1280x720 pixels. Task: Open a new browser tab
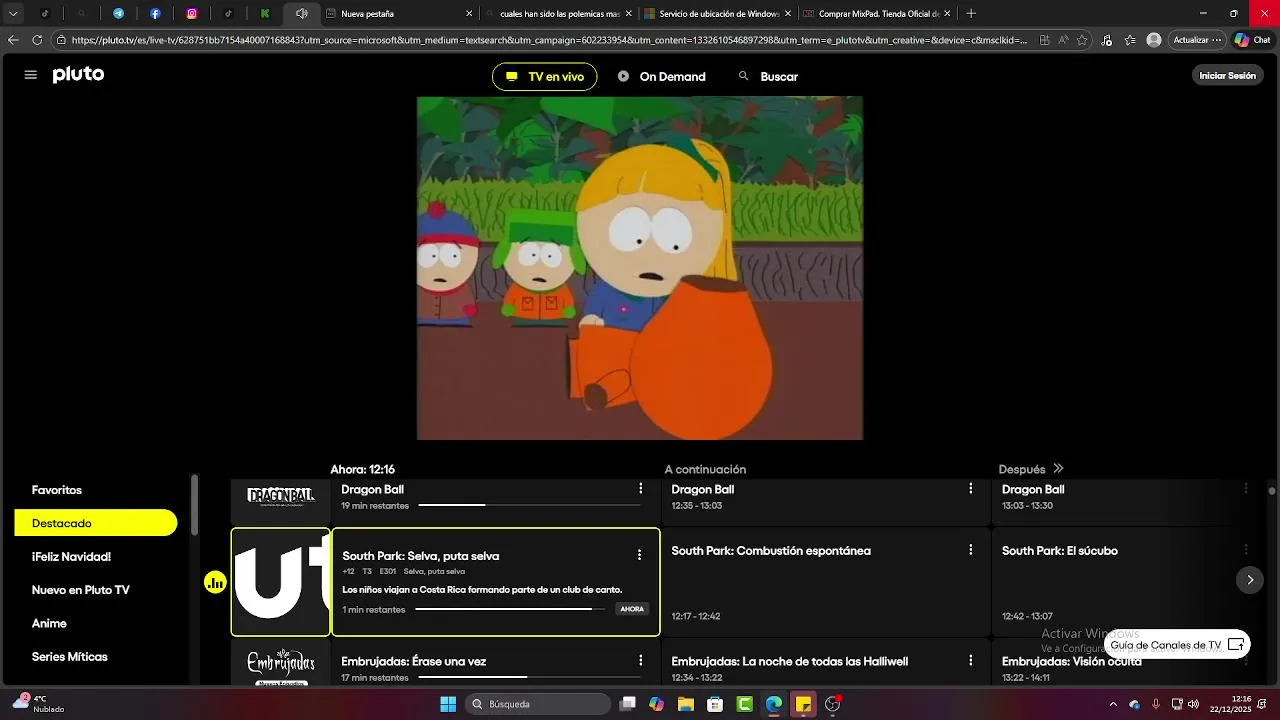(971, 14)
